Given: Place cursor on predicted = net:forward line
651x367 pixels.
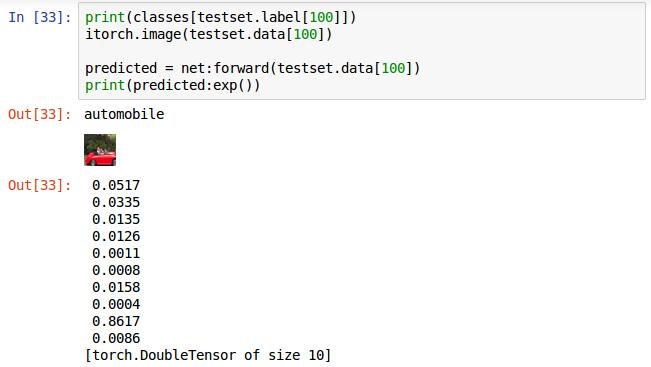Looking at the screenshot, I should coord(252,68).
